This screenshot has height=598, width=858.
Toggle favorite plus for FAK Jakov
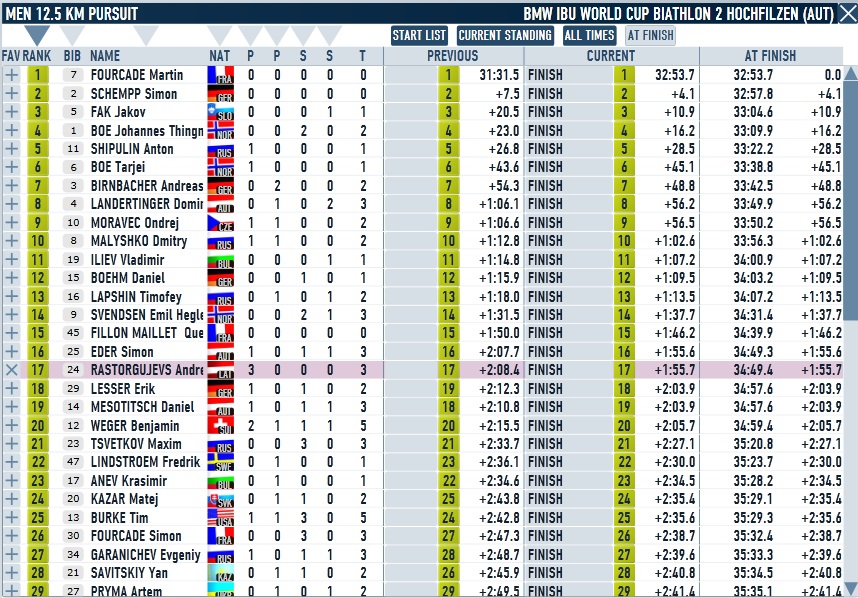[x=11, y=112]
